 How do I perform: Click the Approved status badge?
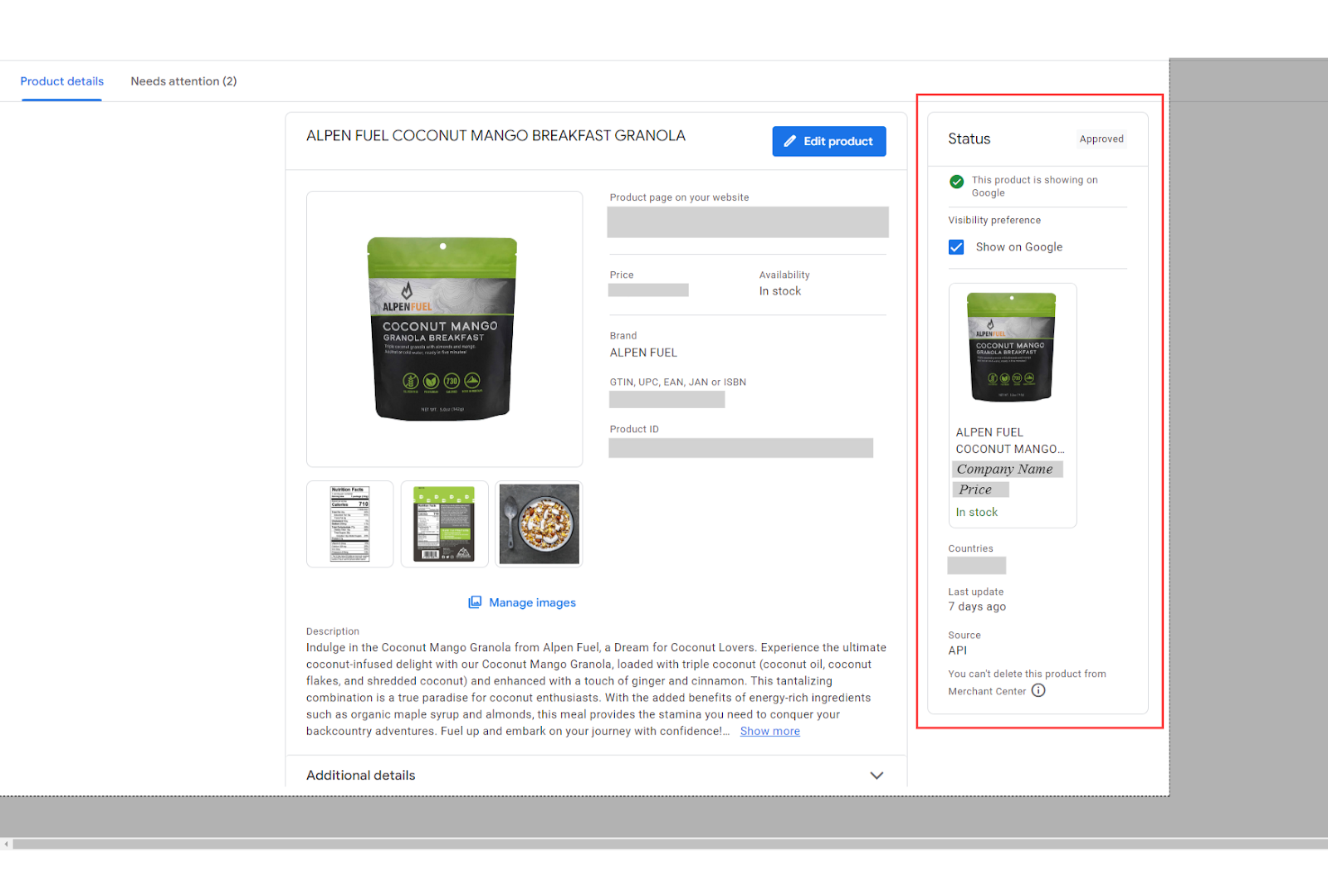coord(1101,139)
